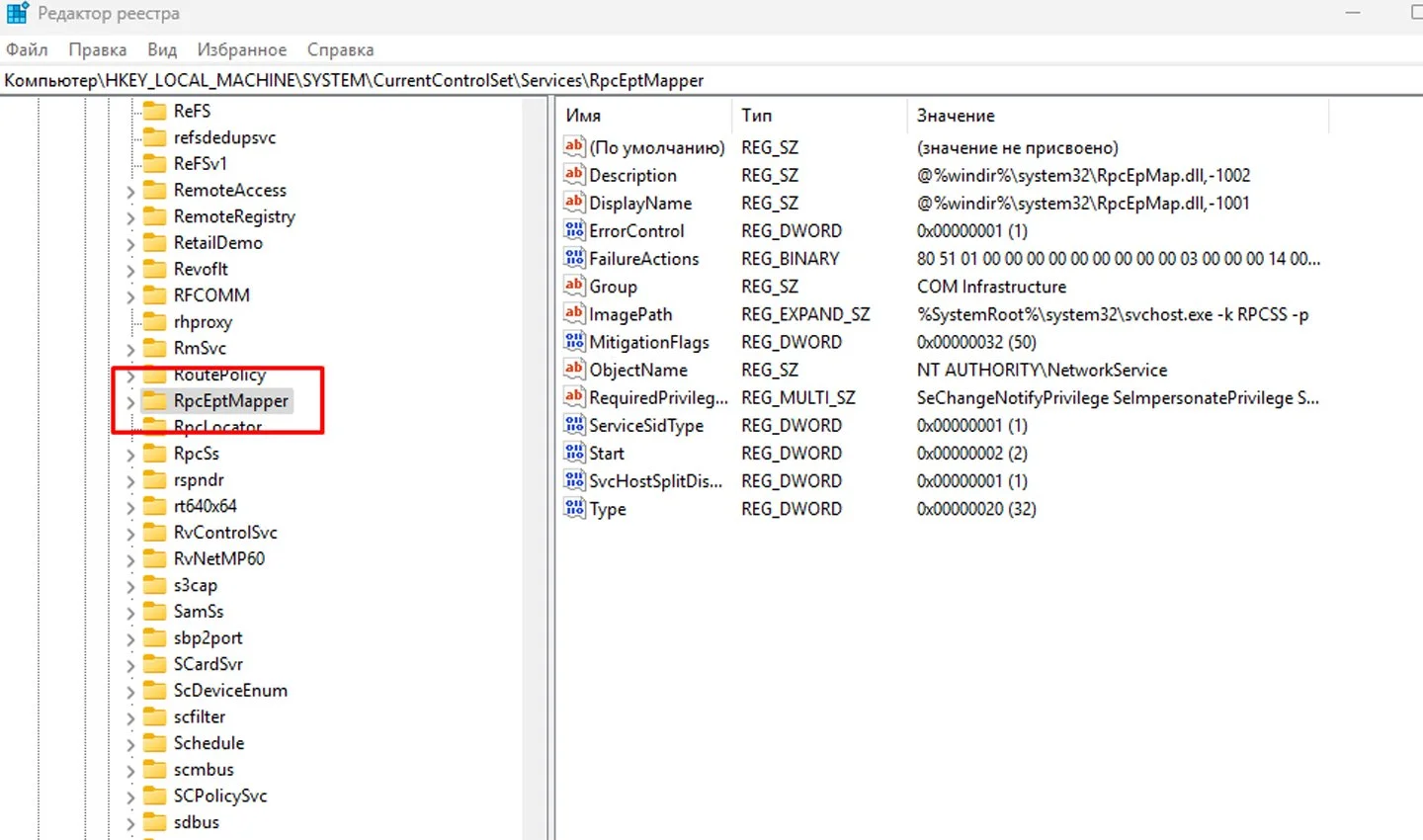Select the ScDeviceEnum key in tree

230,691
